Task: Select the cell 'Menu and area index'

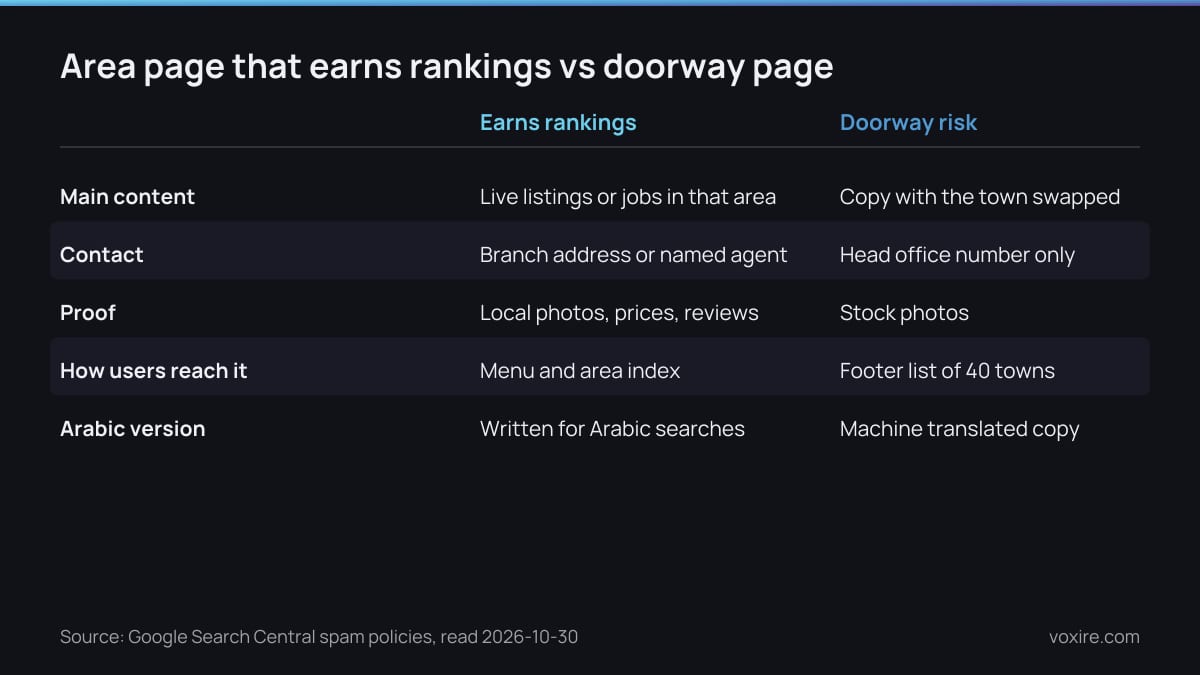Action: coord(580,371)
